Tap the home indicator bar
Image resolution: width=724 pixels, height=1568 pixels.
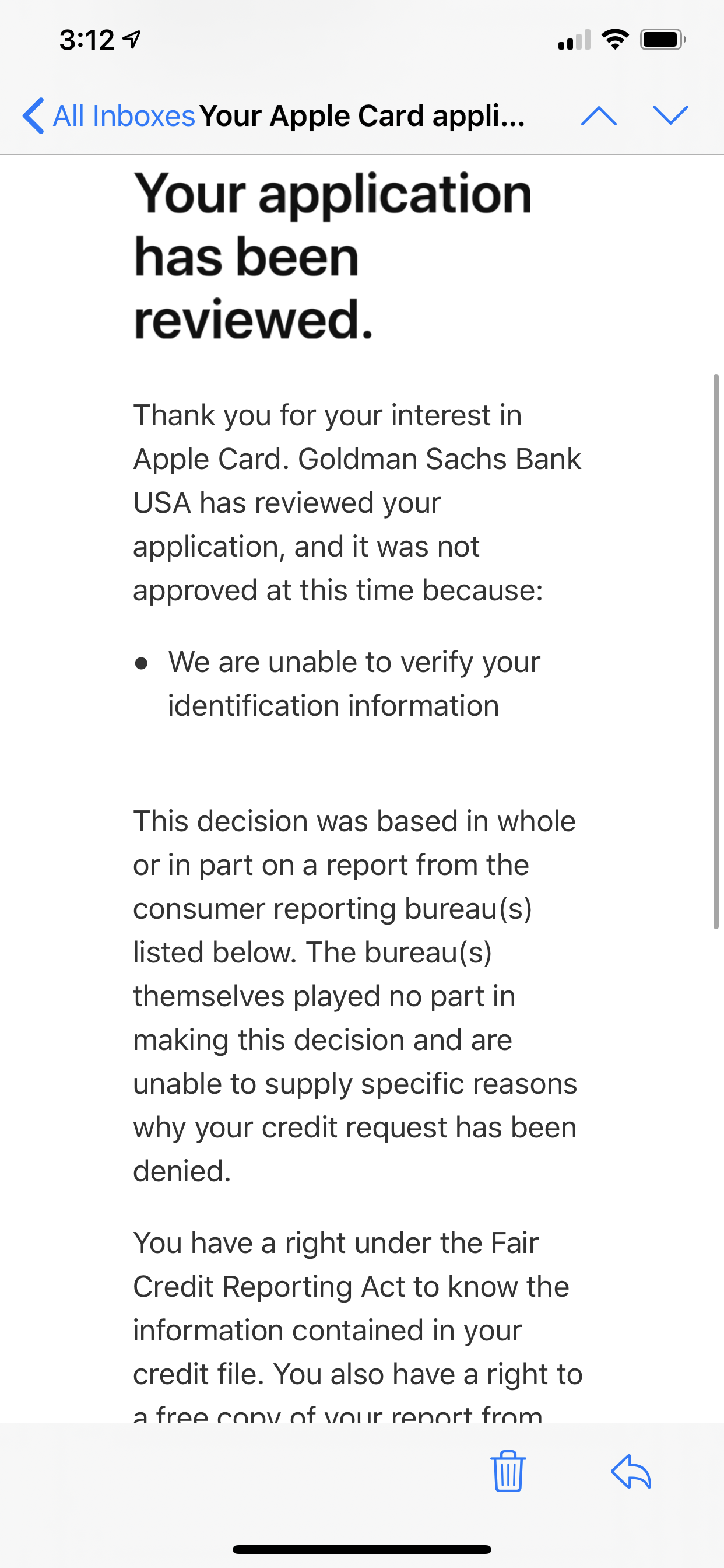[x=362, y=1549]
